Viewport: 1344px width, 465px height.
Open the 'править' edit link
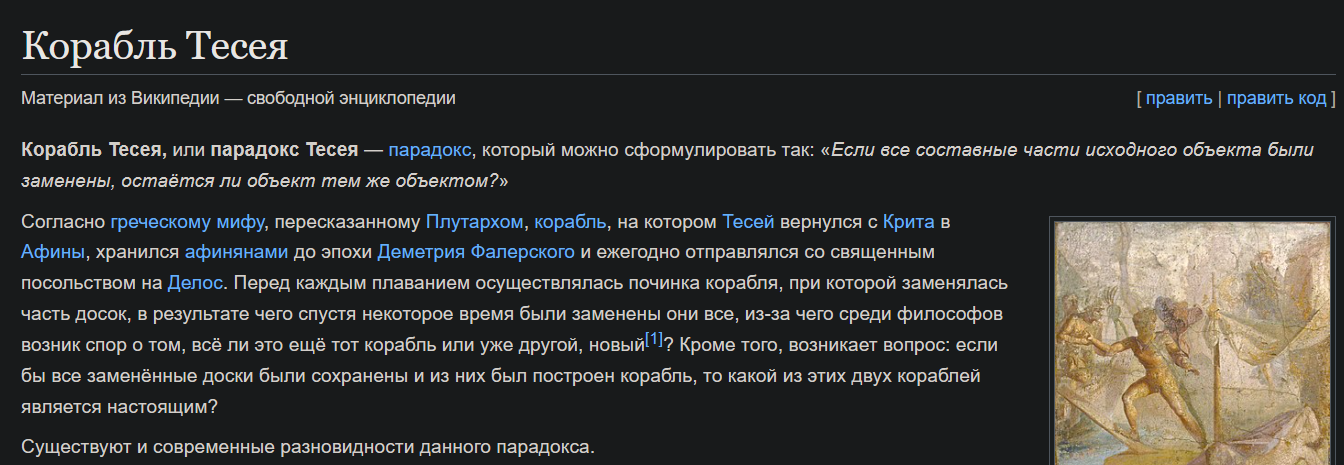(1178, 98)
